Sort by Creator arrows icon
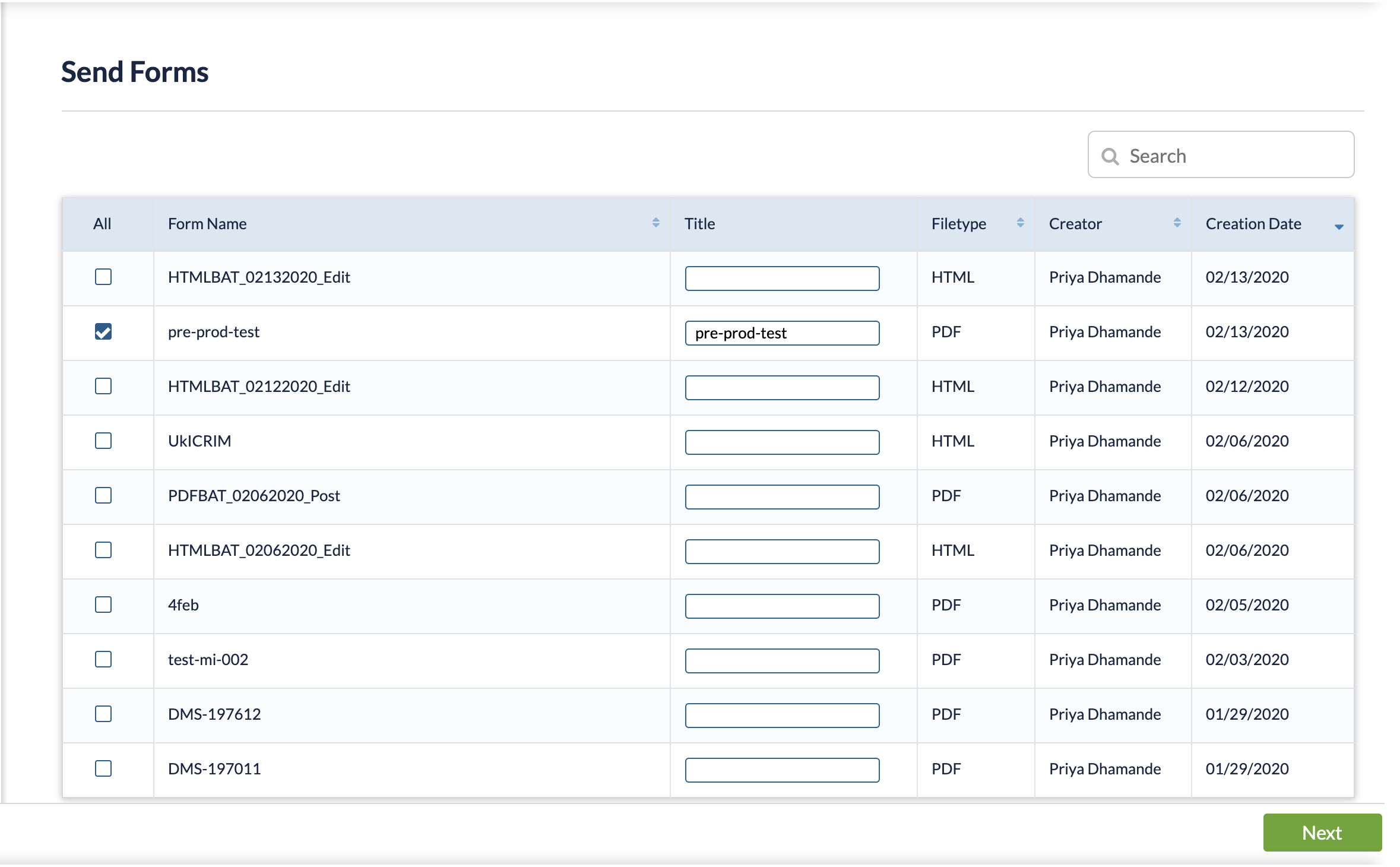 1177,223
